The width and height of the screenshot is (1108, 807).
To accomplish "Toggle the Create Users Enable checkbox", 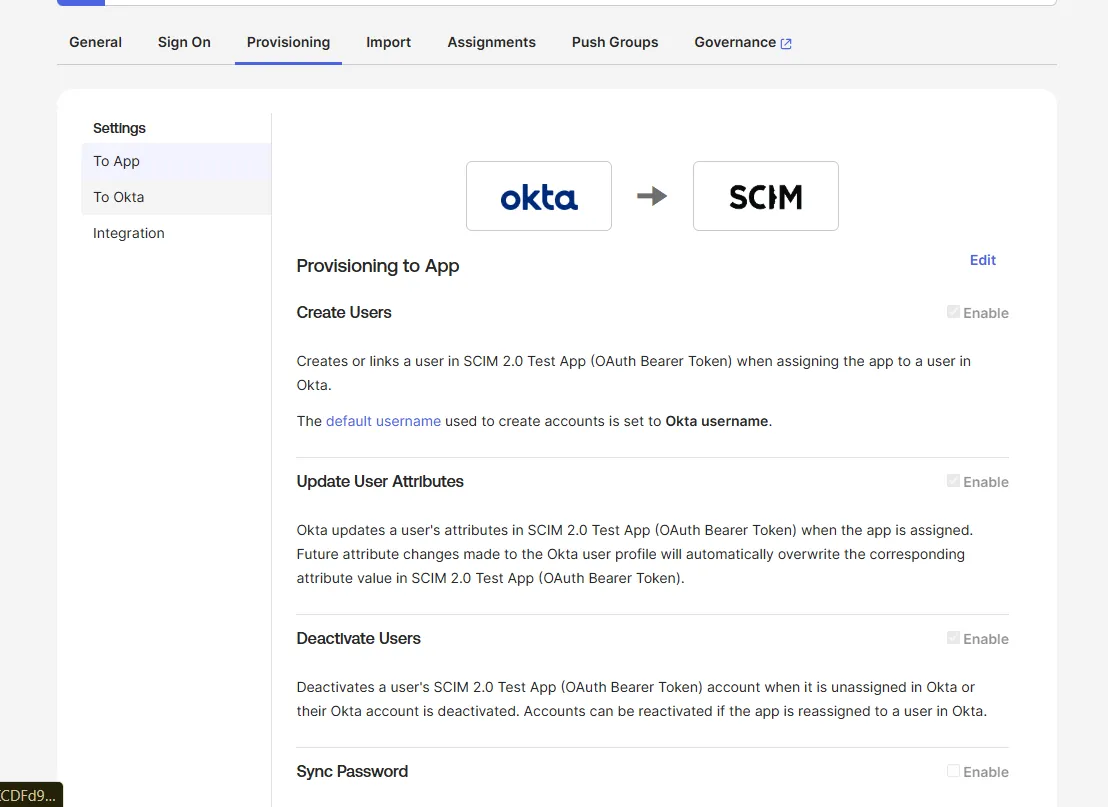I will coord(953,312).
